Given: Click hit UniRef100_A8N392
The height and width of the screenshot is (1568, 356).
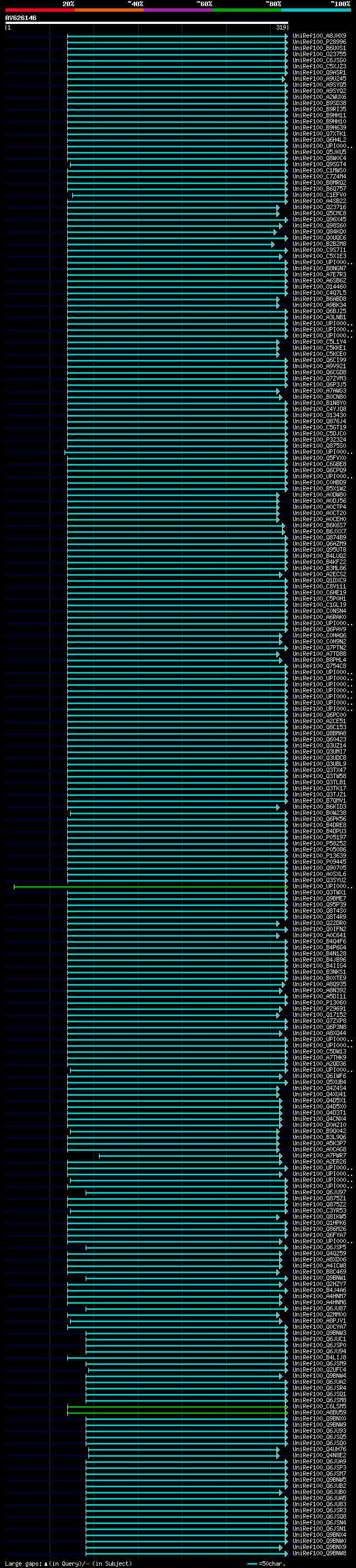Looking at the screenshot, I should (319, 990).
